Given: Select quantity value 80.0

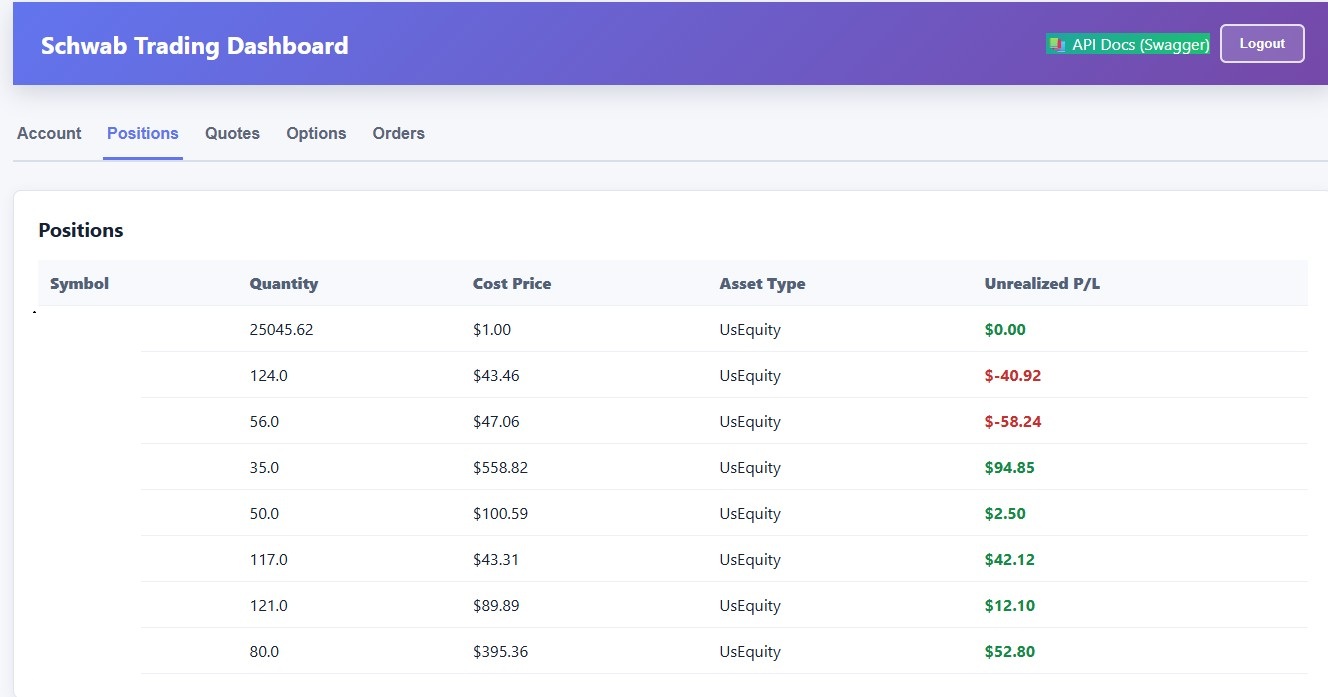Looking at the screenshot, I should tap(264, 652).
